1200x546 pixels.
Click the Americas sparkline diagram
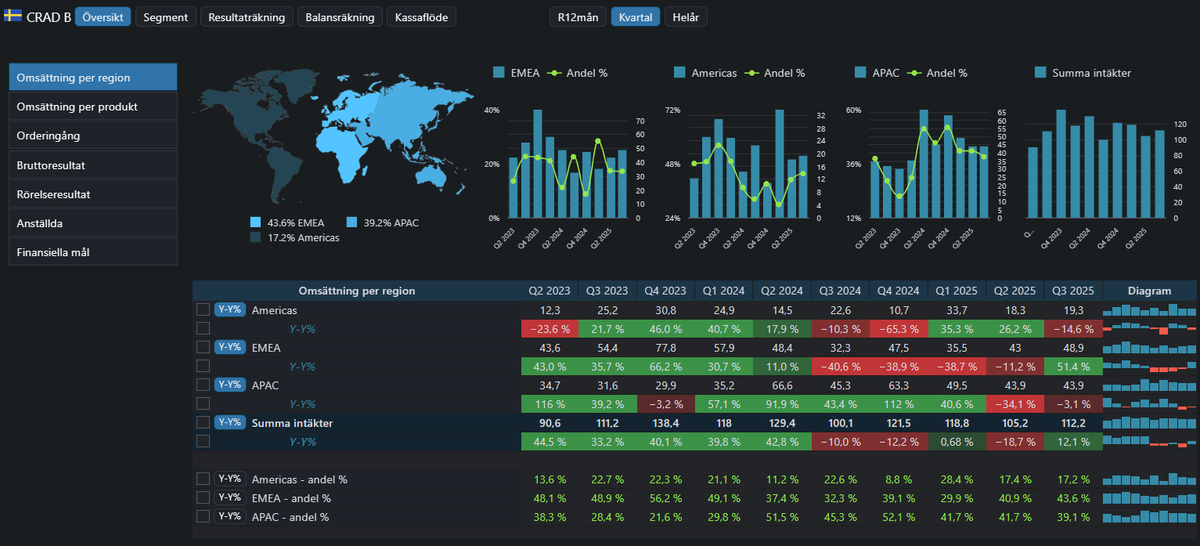[1149, 310]
